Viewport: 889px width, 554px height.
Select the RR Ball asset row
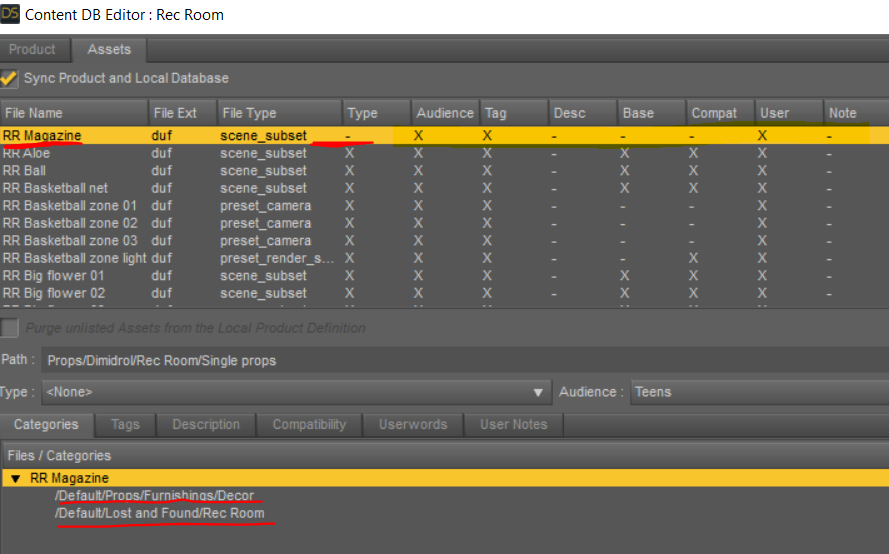tap(444, 171)
